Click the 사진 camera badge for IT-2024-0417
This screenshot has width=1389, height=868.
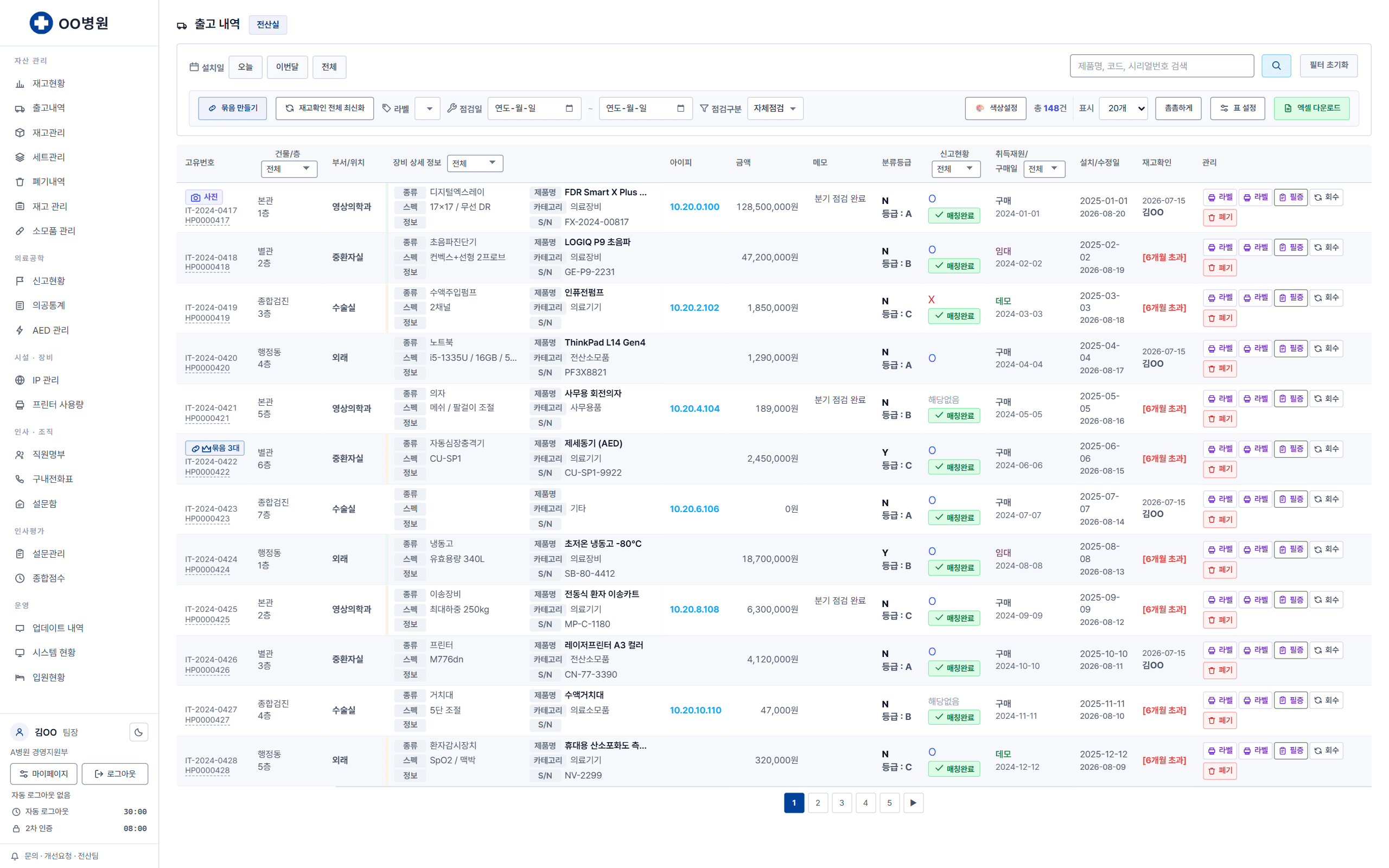click(204, 197)
